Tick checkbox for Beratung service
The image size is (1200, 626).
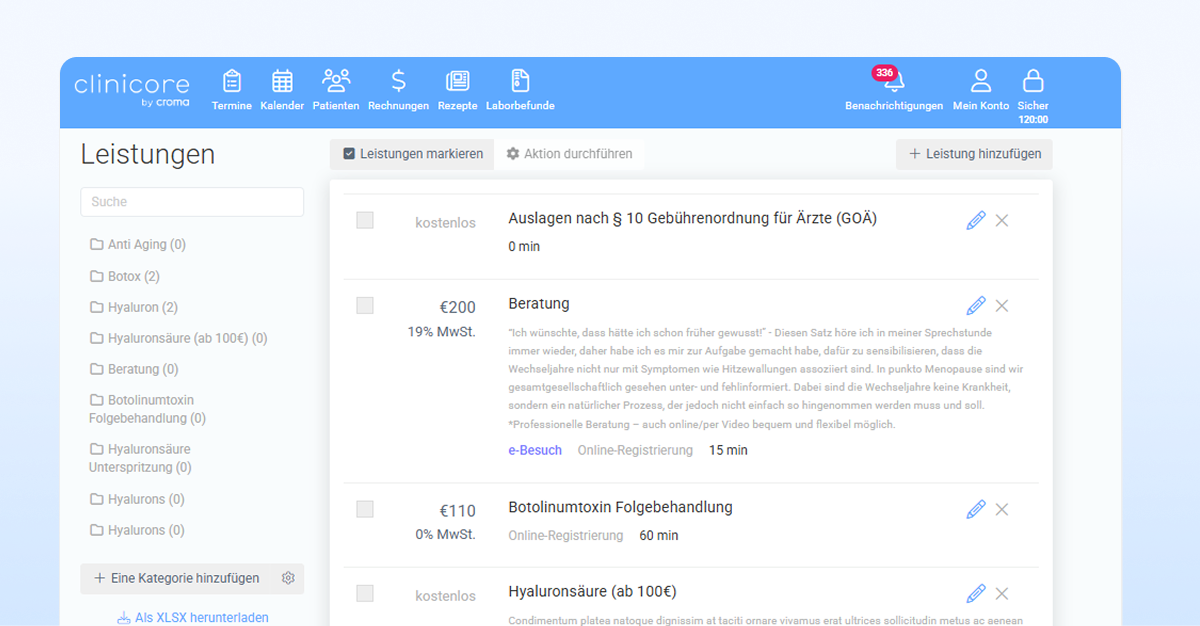[365, 305]
